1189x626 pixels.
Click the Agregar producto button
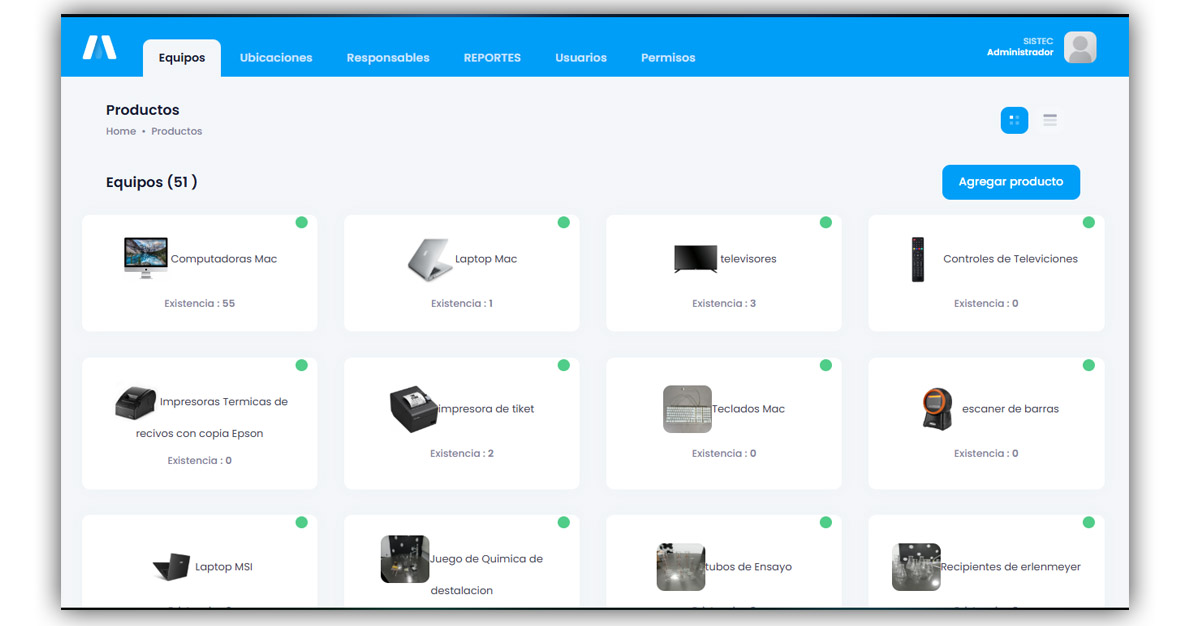click(x=1010, y=182)
